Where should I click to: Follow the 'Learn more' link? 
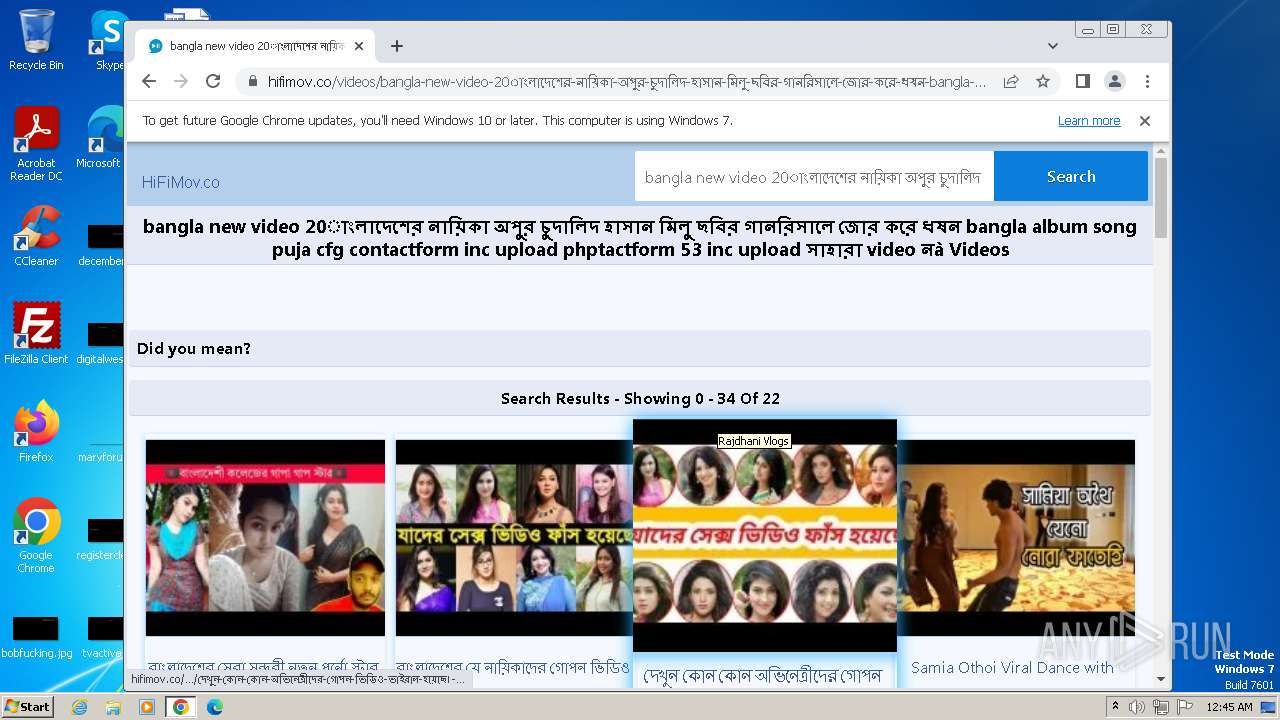(1089, 121)
